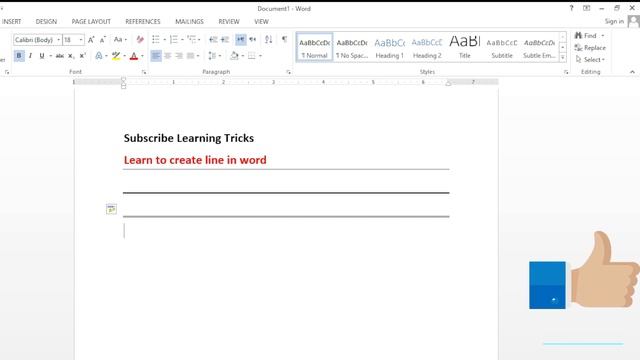The height and width of the screenshot is (360, 640).
Task: Click Sign in link
Action: 614,21
